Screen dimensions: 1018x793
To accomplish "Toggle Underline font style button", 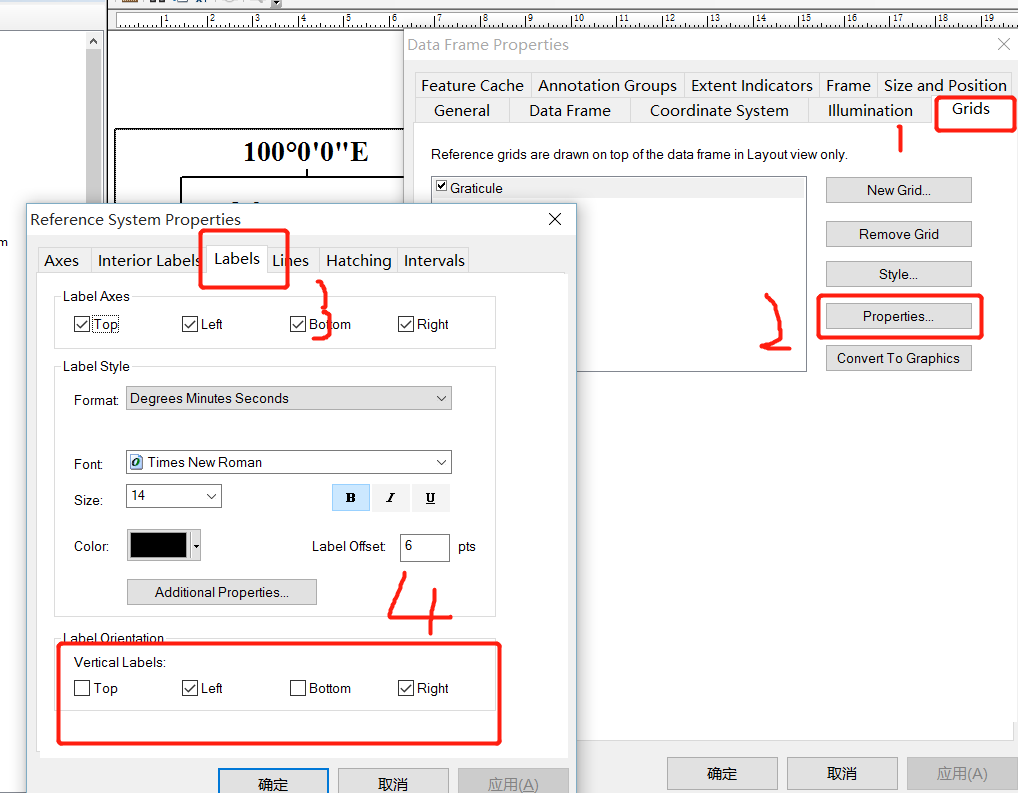I will point(430,497).
